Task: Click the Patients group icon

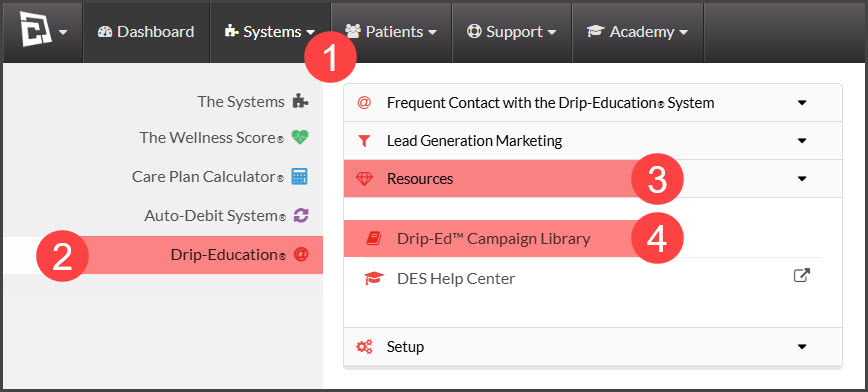Action: click(x=353, y=32)
